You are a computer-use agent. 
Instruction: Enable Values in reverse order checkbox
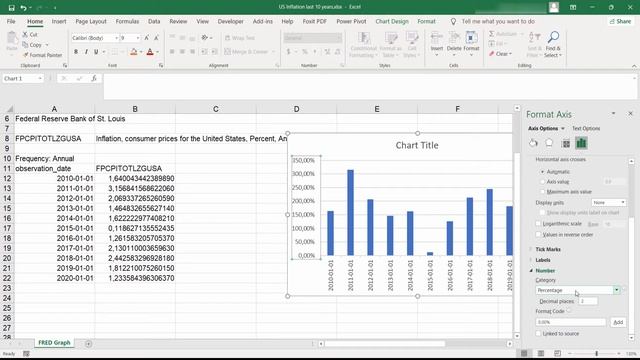[538, 234]
